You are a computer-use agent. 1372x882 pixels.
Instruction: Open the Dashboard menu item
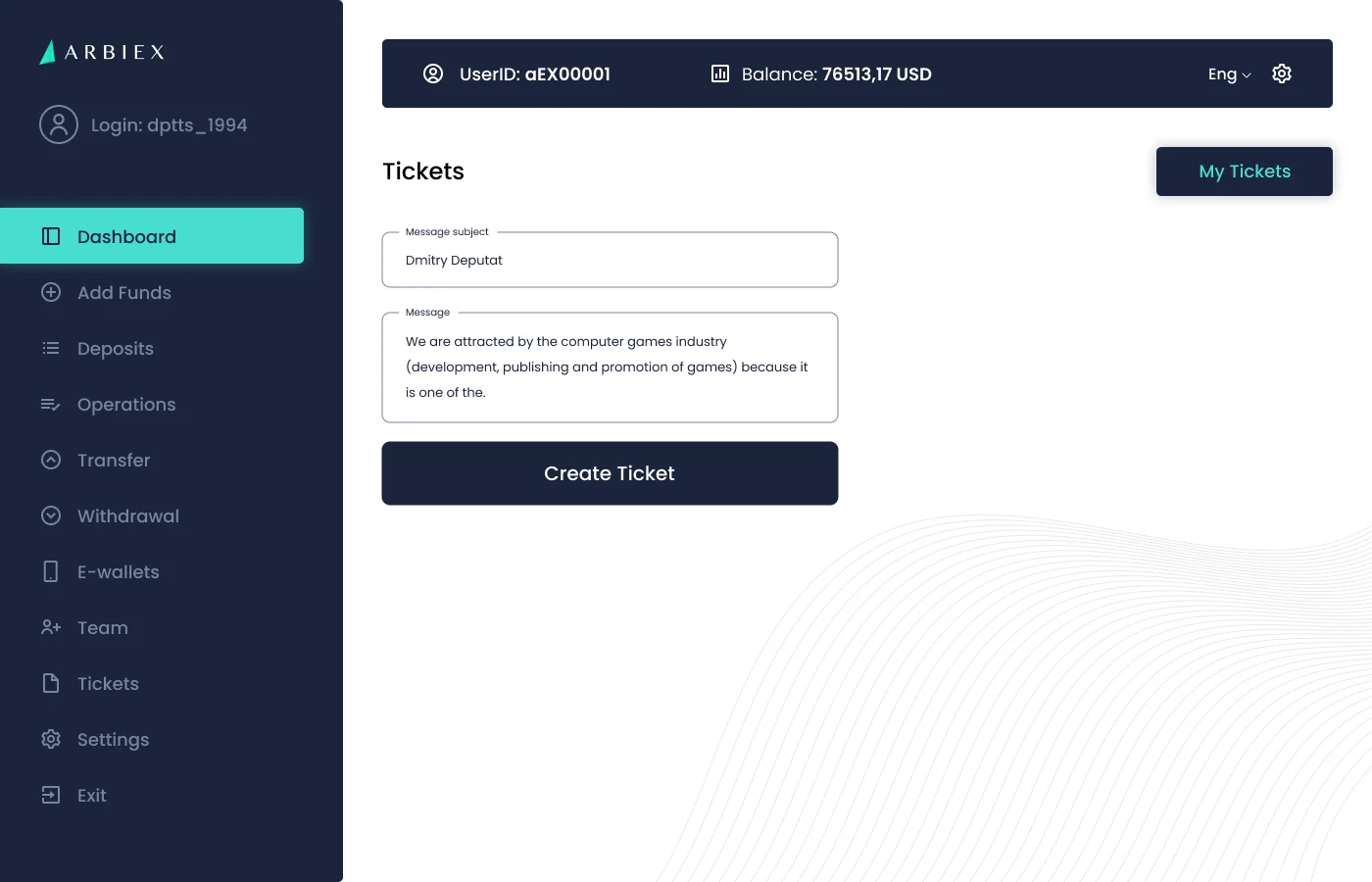tap(152, 236)
